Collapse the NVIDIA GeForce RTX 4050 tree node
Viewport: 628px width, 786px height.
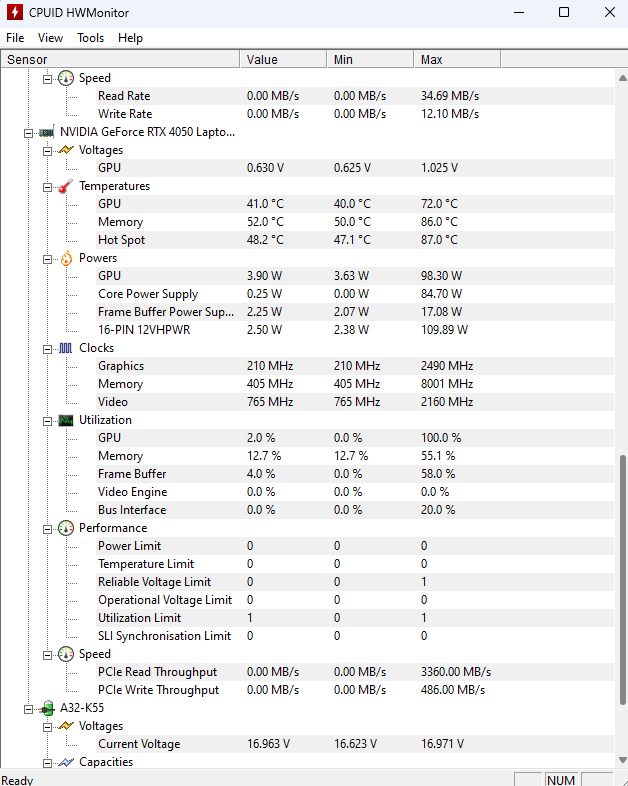28,132
